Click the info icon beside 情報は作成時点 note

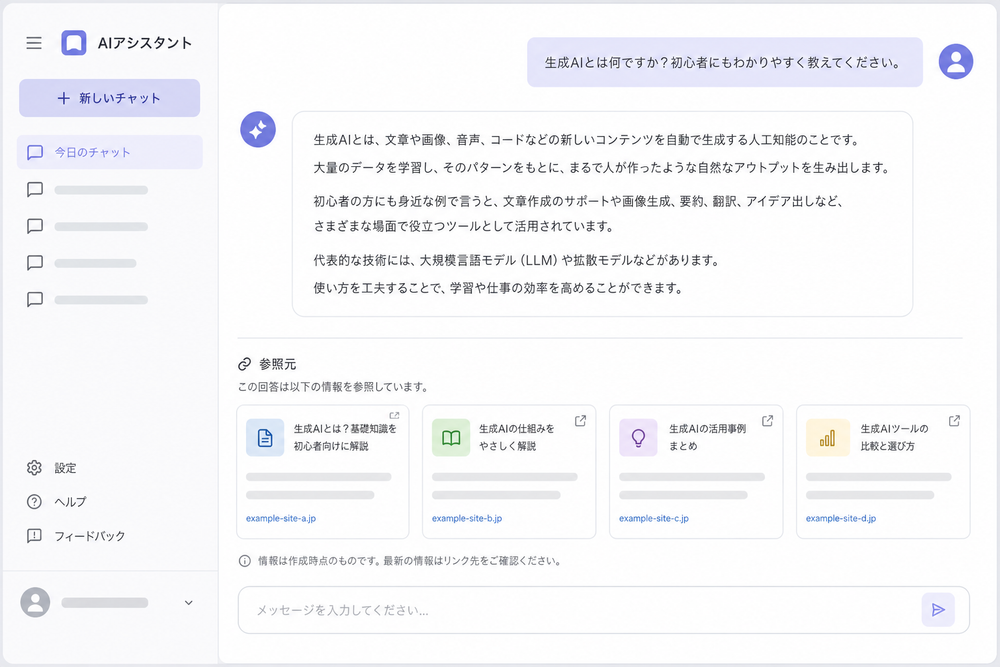coord(244,561)
